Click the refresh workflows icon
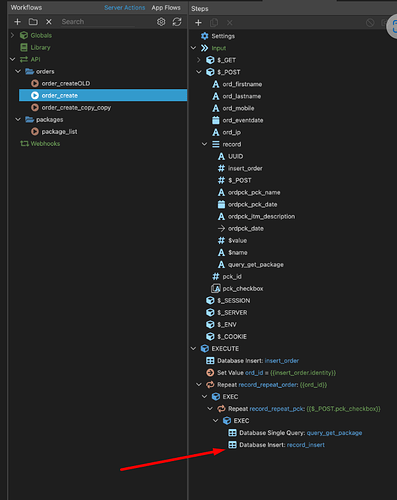 (x=177, y=22)
